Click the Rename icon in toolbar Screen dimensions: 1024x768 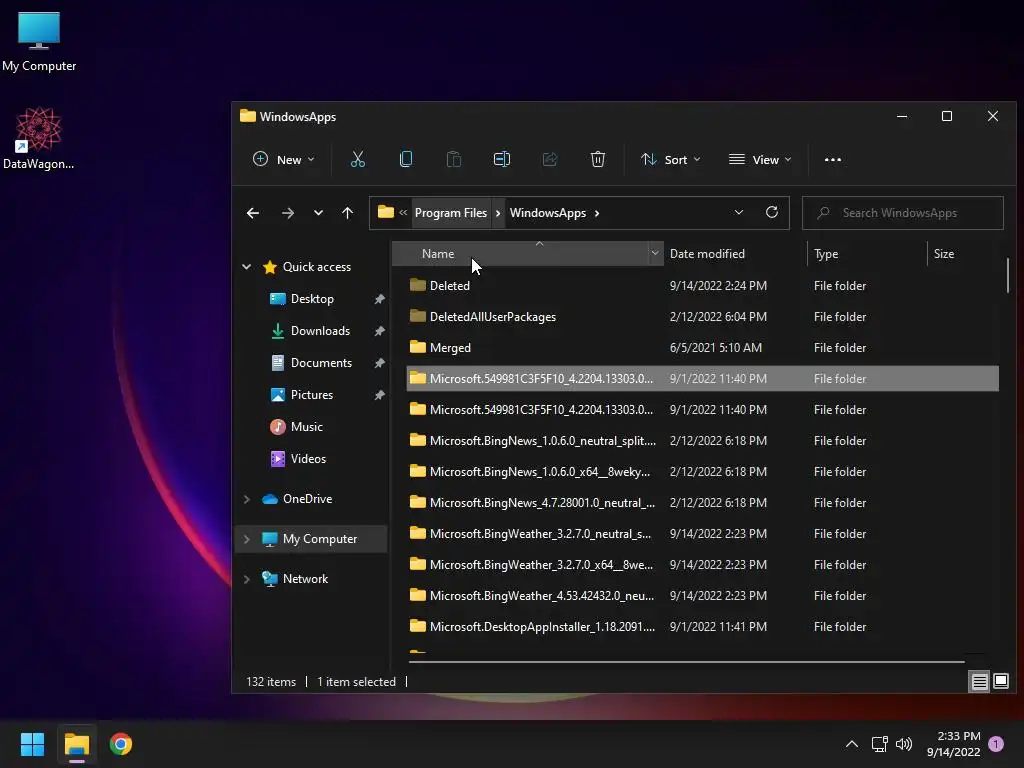point(502,159)
